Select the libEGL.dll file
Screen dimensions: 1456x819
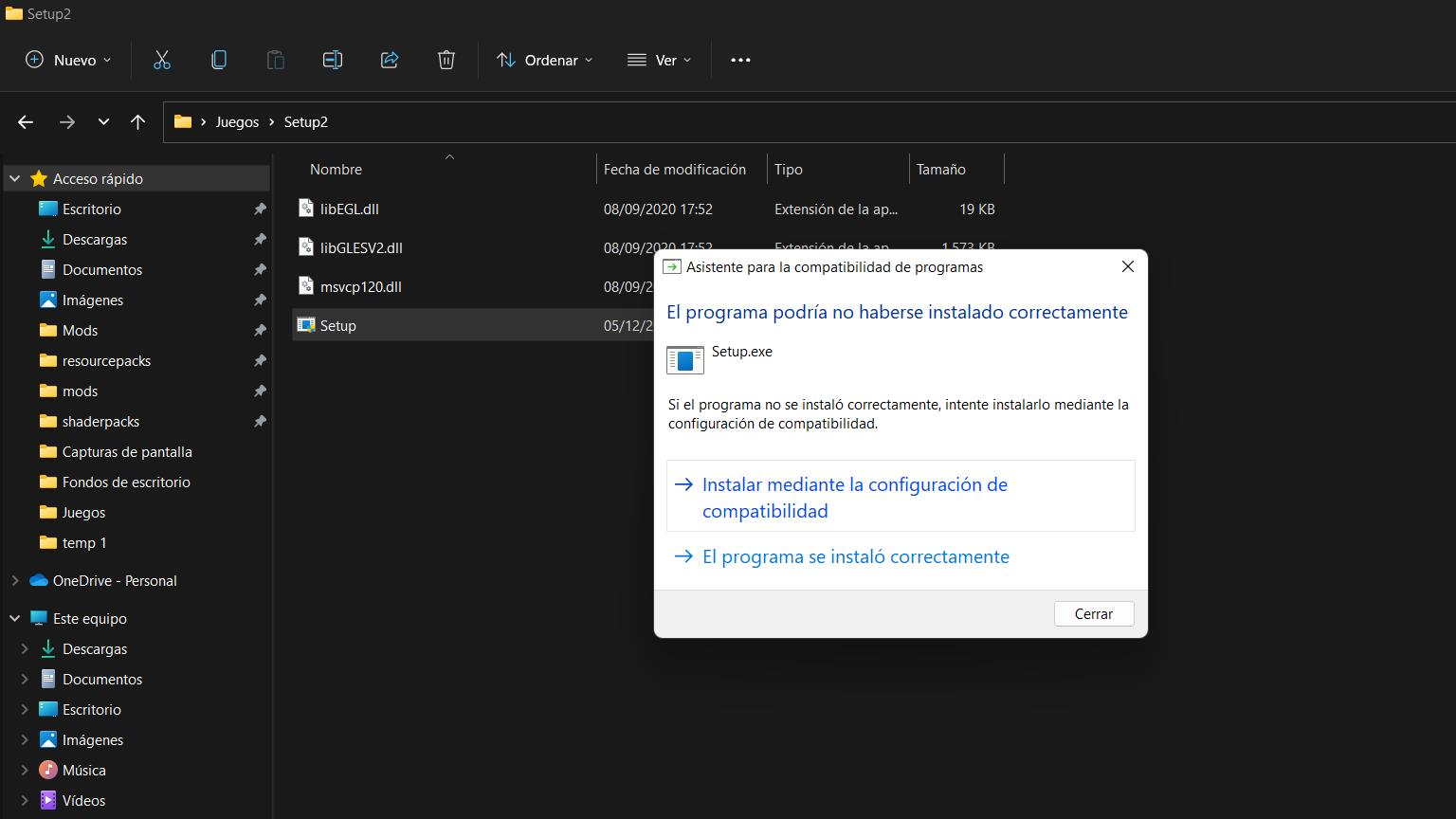point(349,209)
